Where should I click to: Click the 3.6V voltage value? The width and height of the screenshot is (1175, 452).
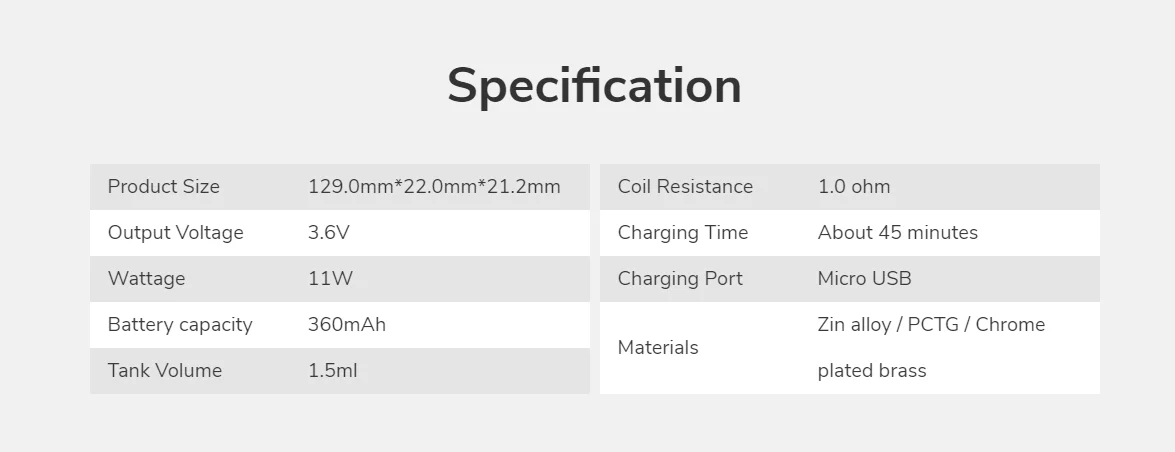click(x=329, y=233)
